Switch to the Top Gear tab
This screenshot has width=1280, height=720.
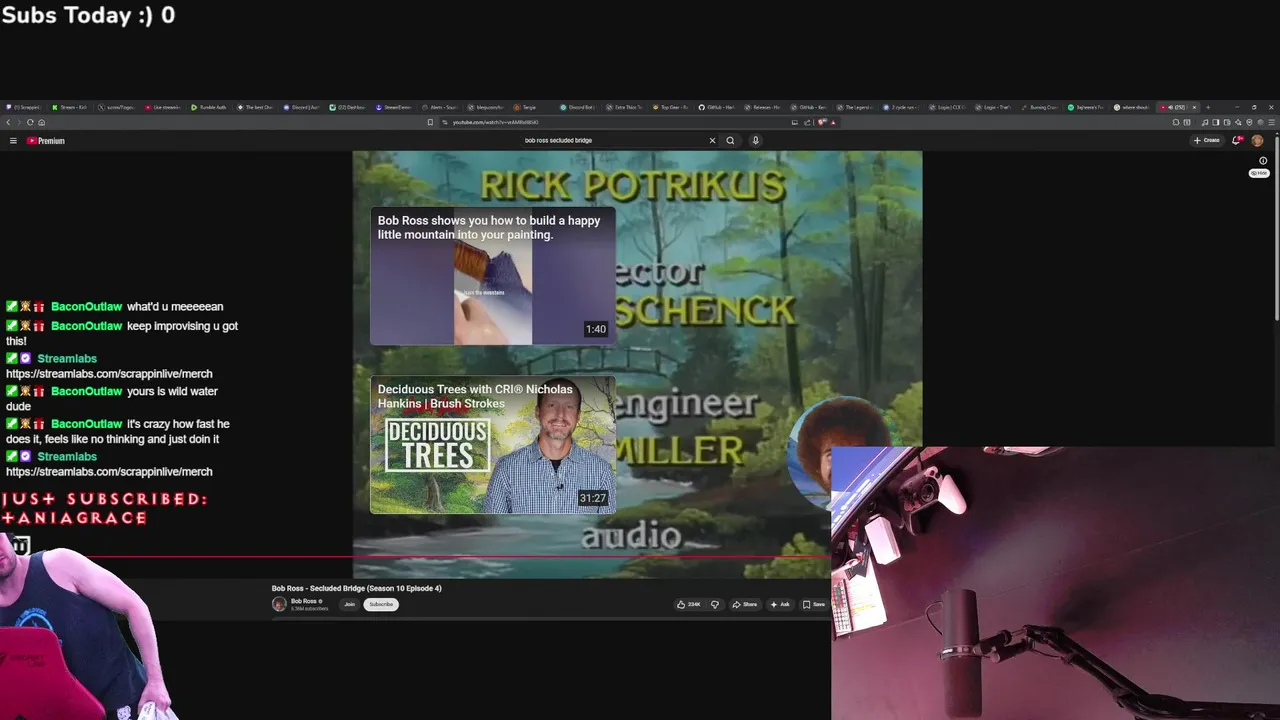click(669, 107)
